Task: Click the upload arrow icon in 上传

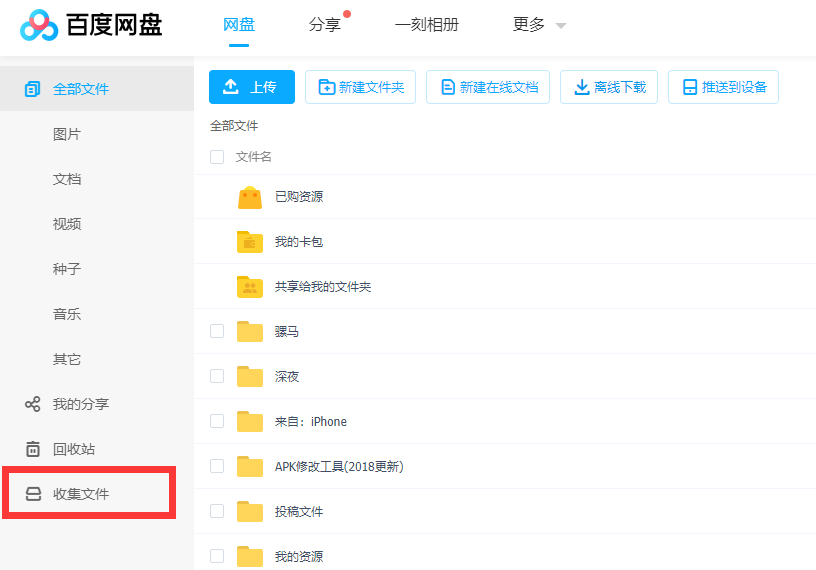Action: [231, 87]
